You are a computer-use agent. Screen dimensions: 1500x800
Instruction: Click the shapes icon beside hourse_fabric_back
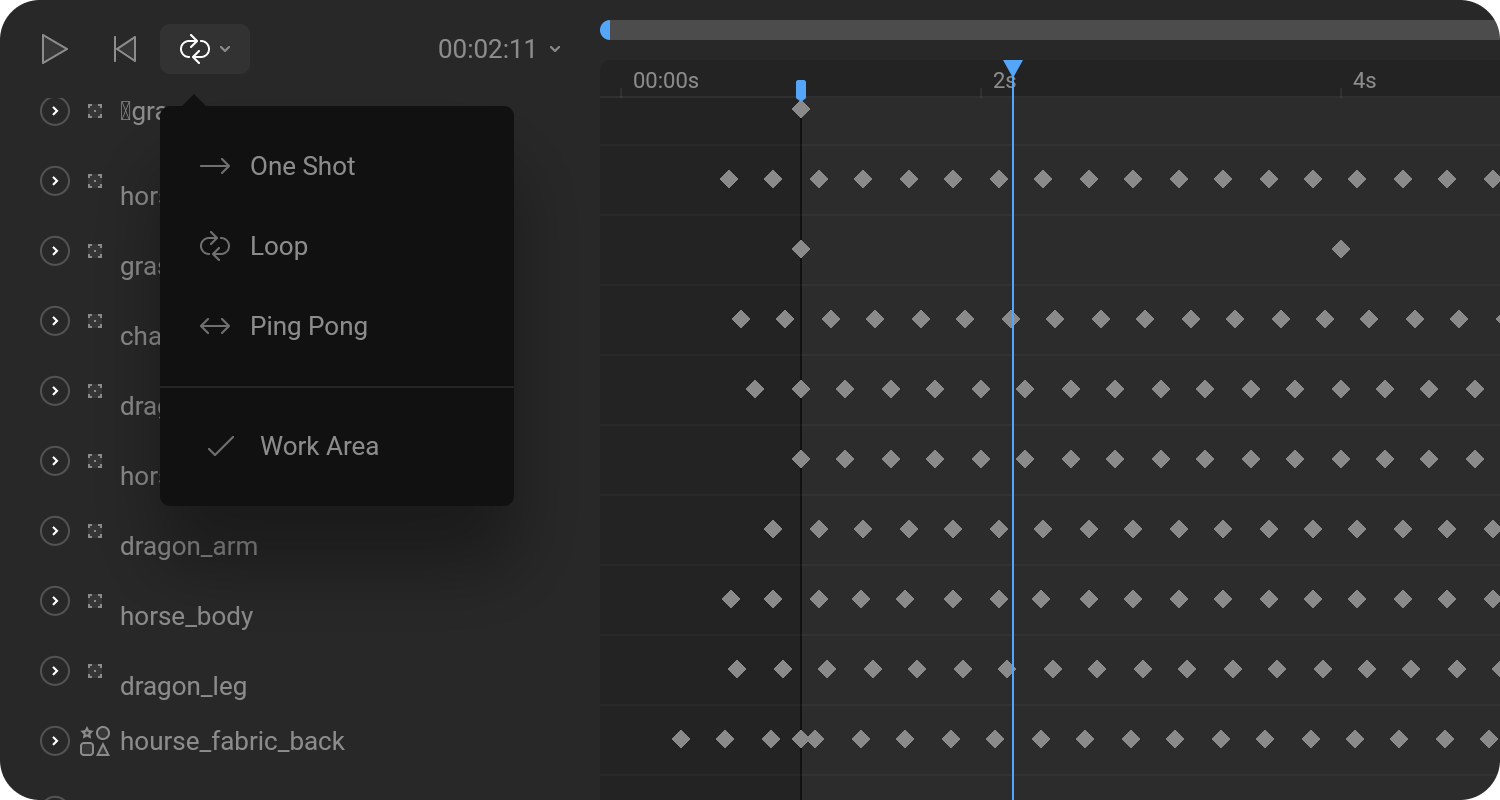point(95,741)
